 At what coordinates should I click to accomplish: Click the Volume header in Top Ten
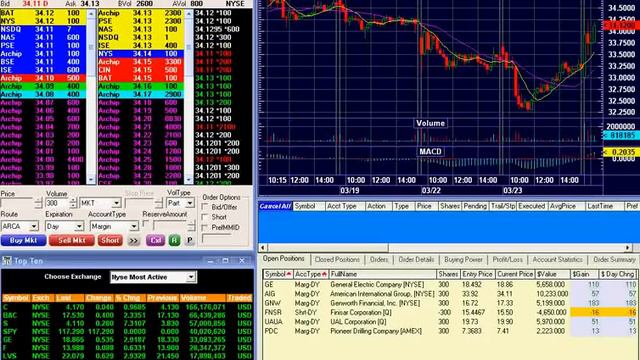coord(203,298)
